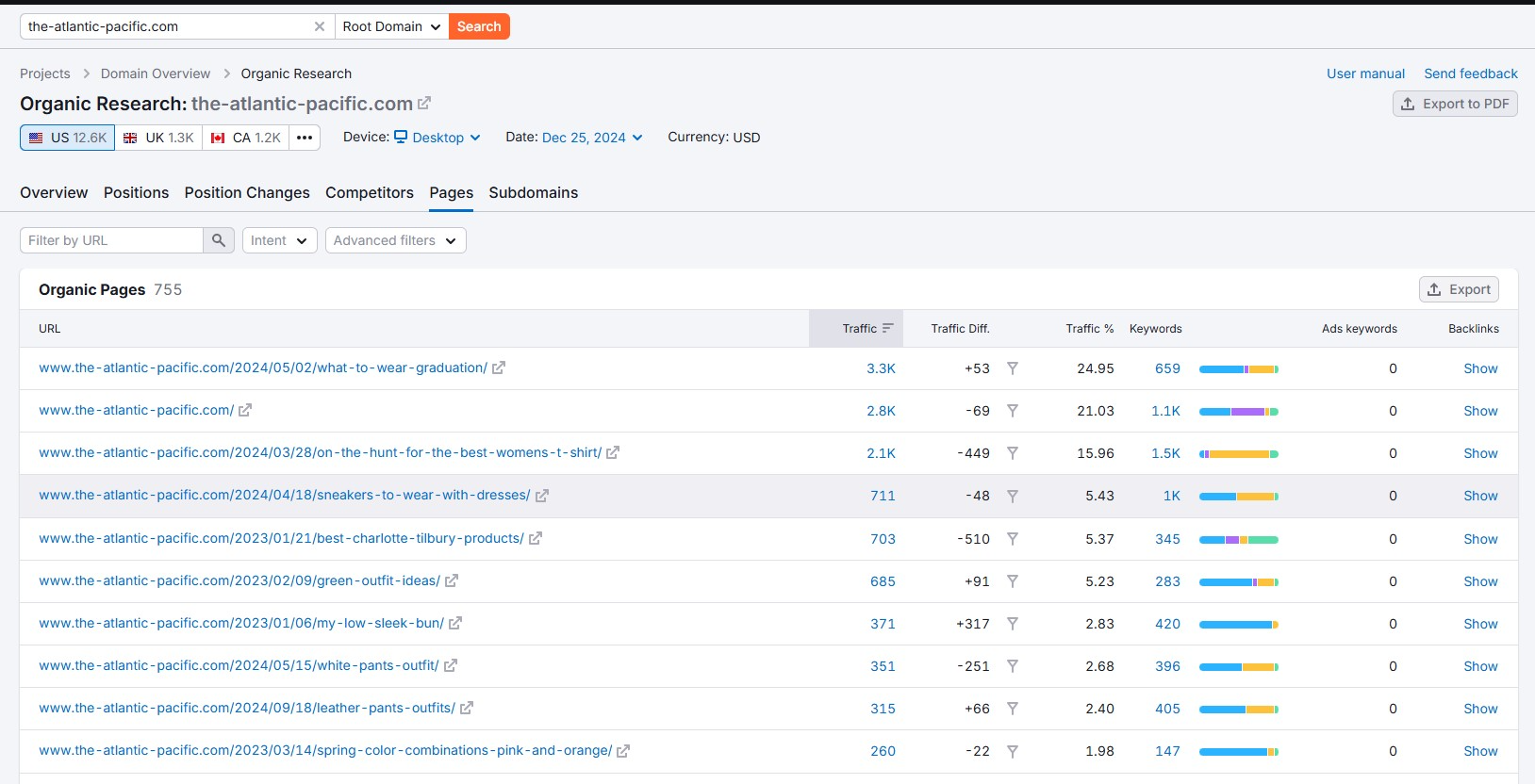The width and height of the screenshot is (1535, 784).
Task: Select the US 12.6K database toggle
Action: tap(68, 138)
